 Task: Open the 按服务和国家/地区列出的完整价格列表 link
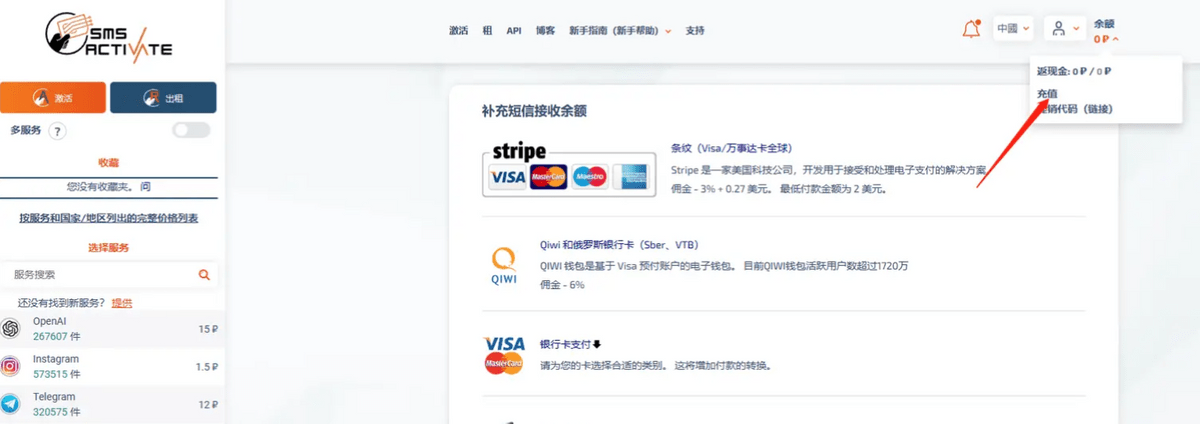(108, 217)
